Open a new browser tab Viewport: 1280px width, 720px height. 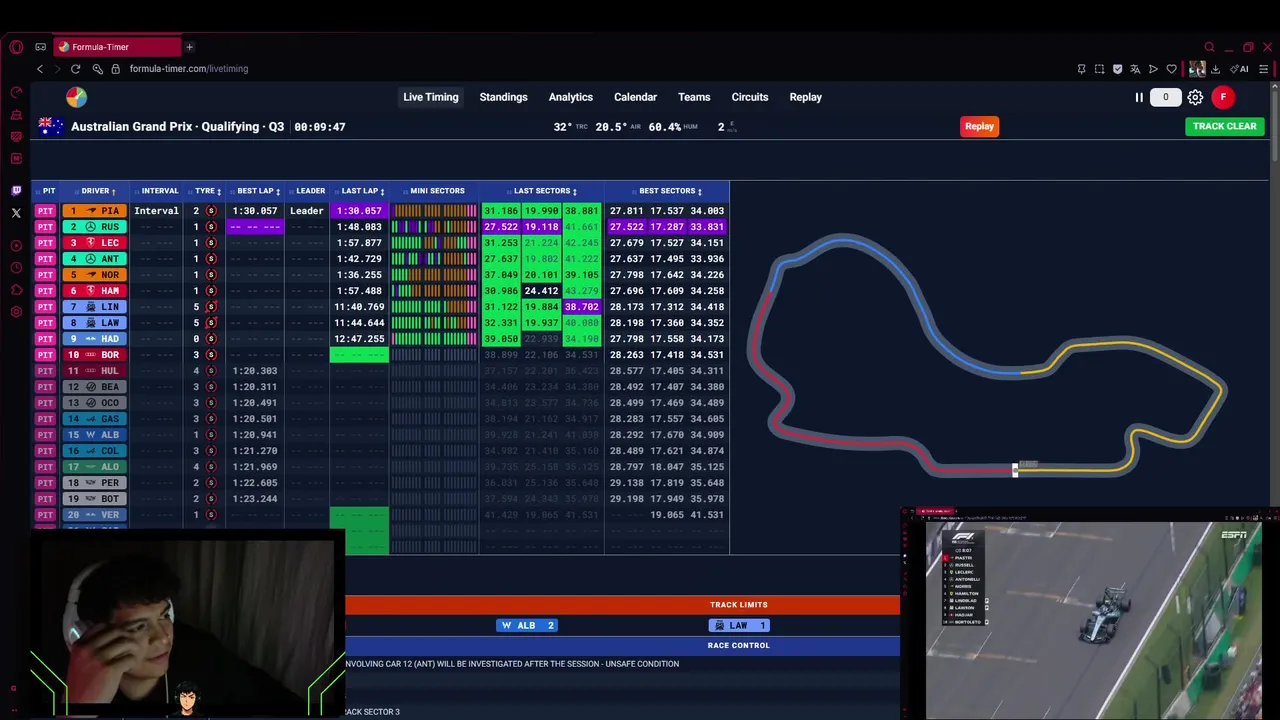coord(189,47)
